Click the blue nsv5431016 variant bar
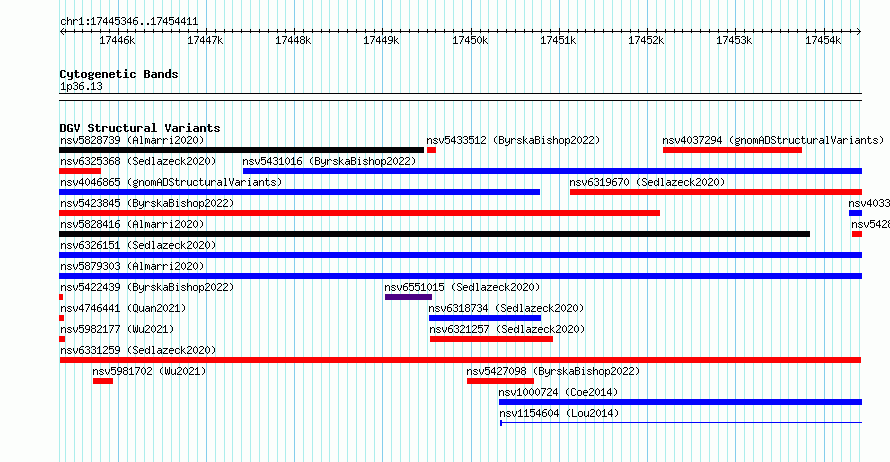890x462 pixels. coord(552,171)
